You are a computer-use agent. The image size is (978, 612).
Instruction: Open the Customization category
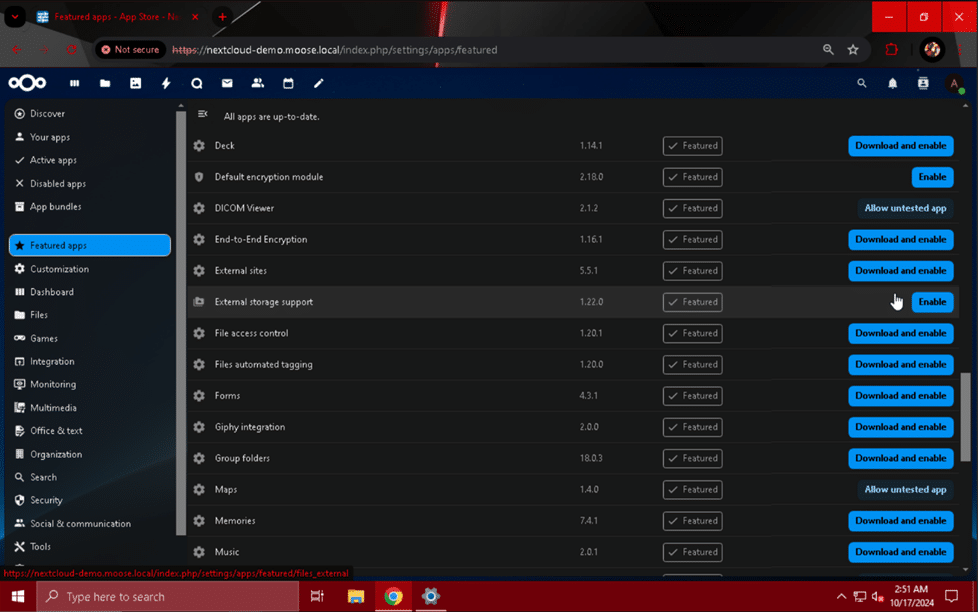[x=90, y=269]
